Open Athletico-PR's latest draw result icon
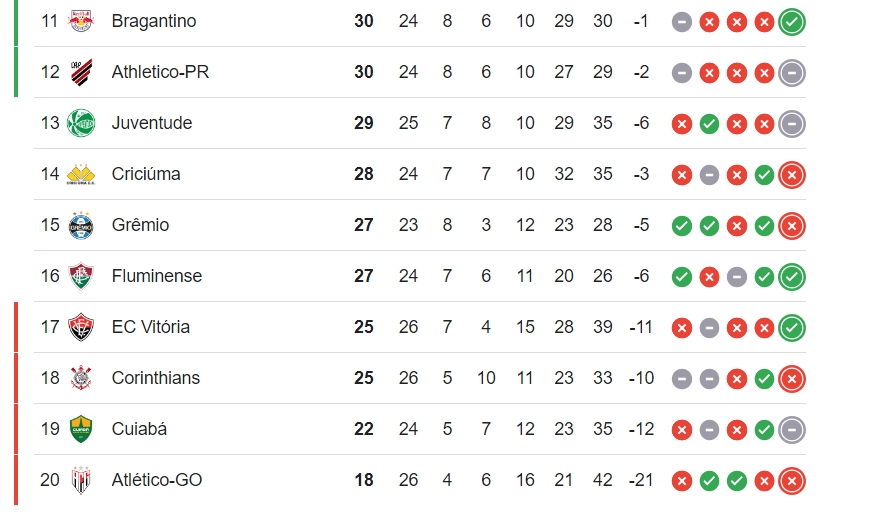 (x=792, y=73)
